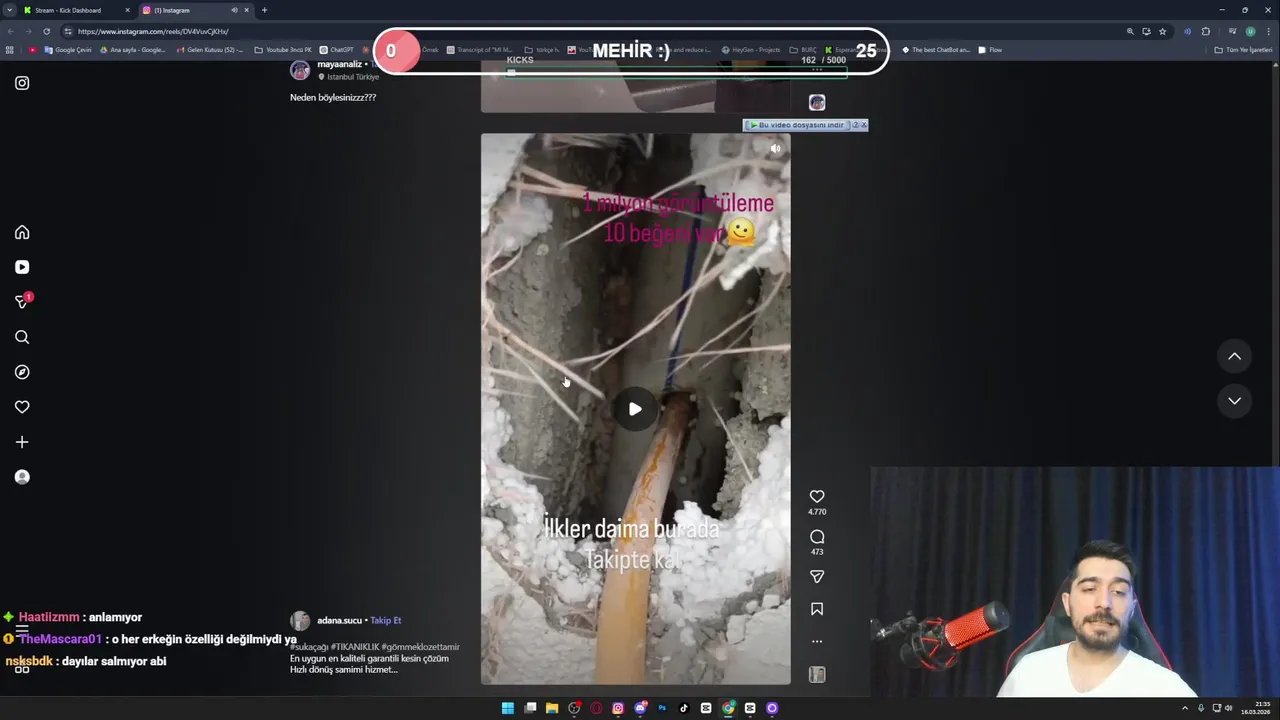Open the Windows Start menu
This screenshot has width=1280, height=720.
pos(508,708)
